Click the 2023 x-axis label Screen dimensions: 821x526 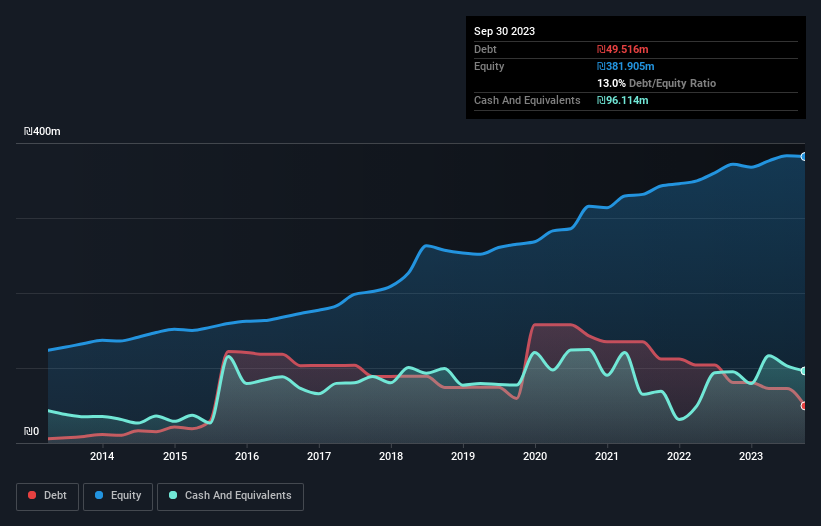[751, 456]
